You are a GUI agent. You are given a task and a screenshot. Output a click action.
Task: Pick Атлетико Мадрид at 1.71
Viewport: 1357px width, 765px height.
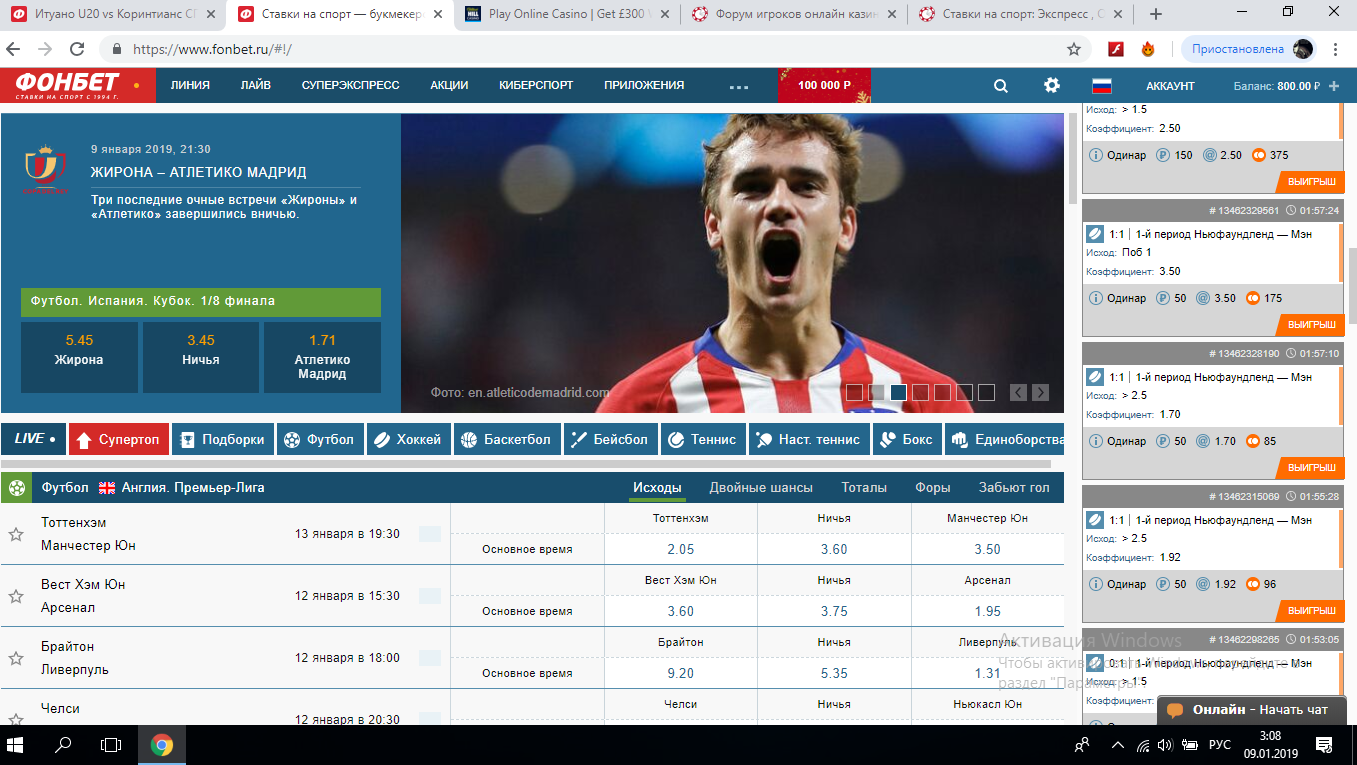(322, 357)
